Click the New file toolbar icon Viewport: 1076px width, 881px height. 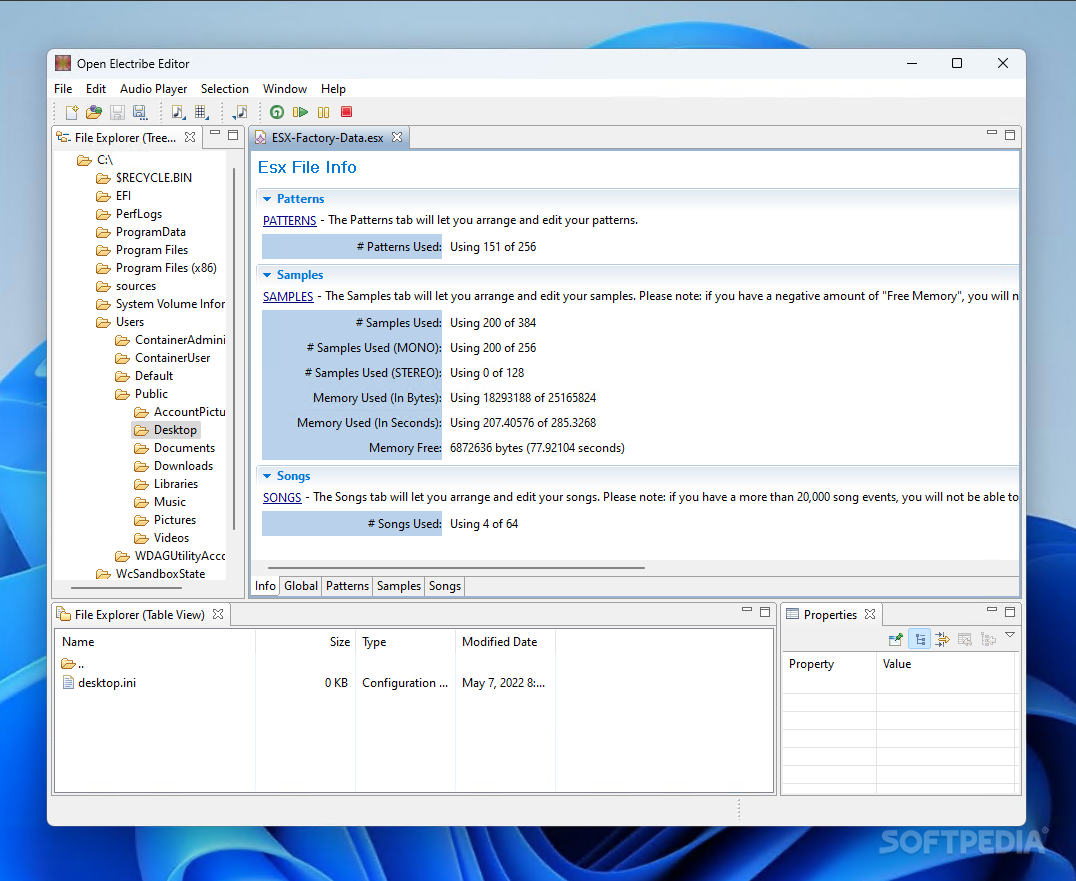pyautogui.click(x=71, y=112)
